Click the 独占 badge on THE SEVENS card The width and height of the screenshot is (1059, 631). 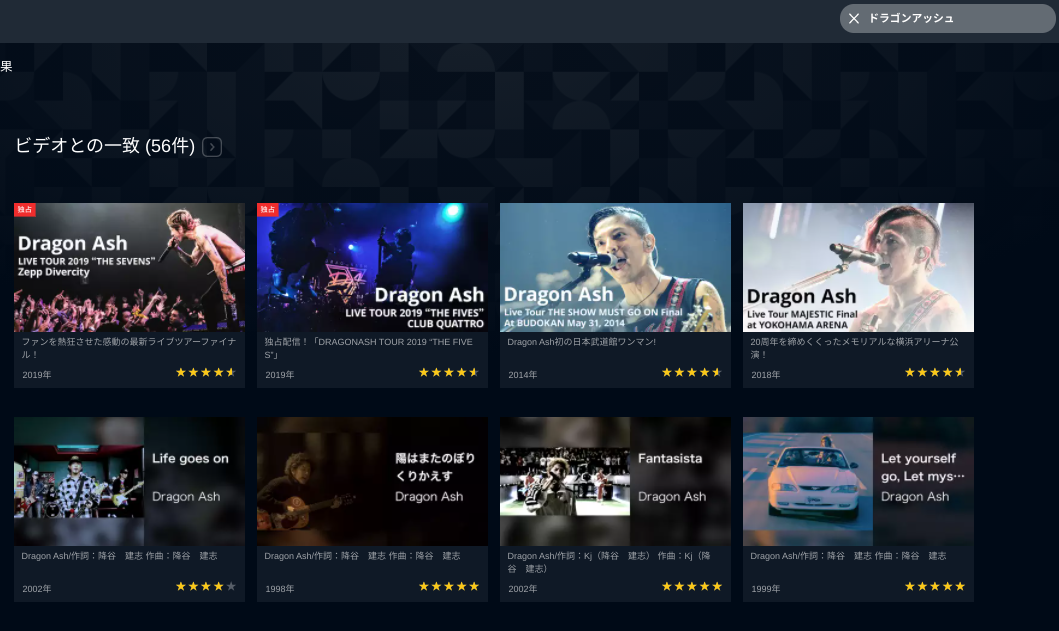(x=25, y=209)
